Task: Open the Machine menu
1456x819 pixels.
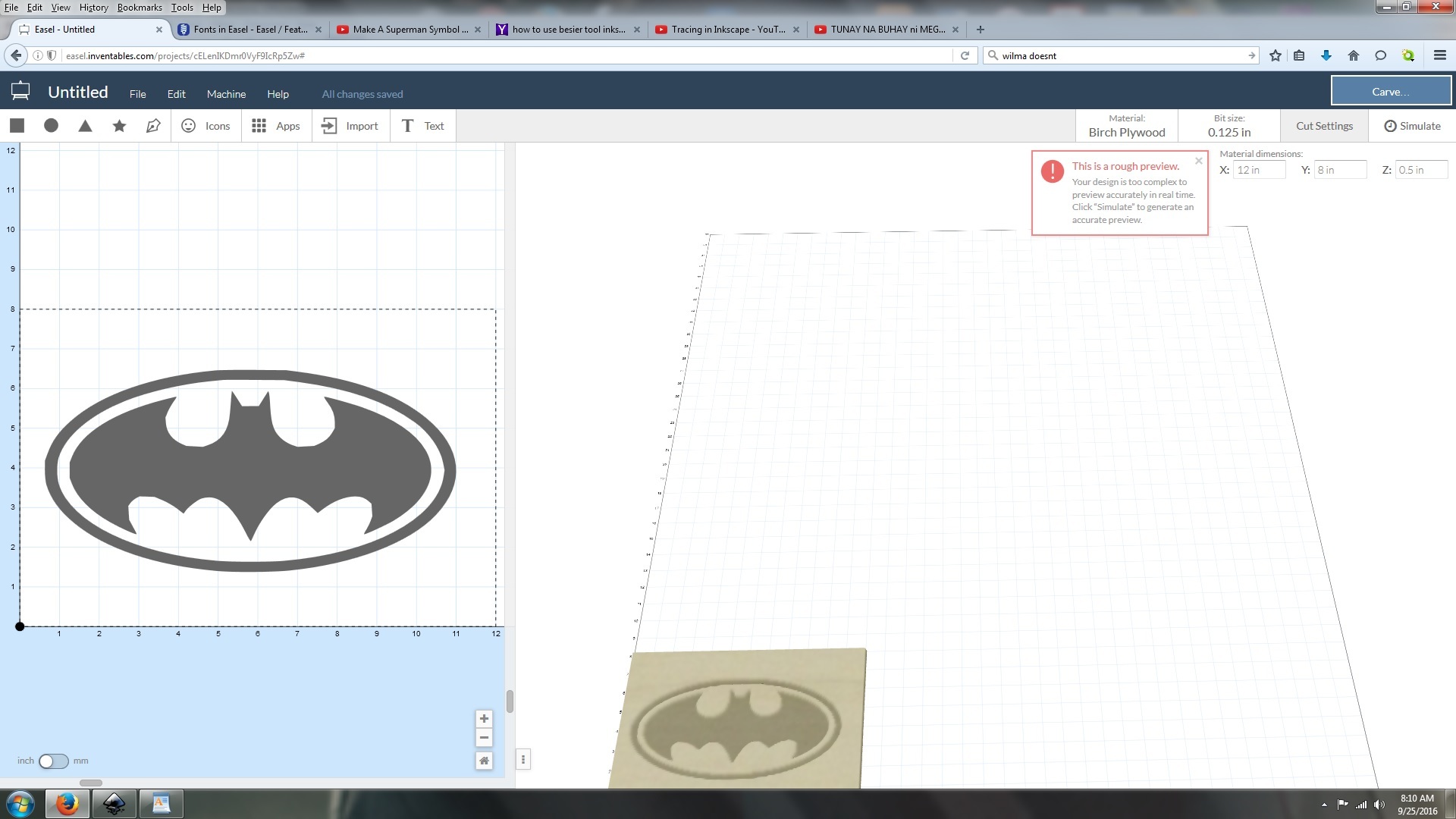Action: tap(226, 93)
